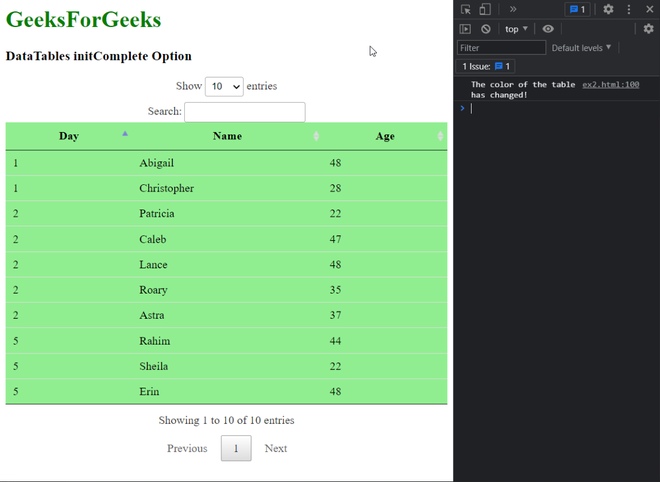Select the console log message text
The width and height of the screenshot is (660, 482).
[x=523, y=90]
